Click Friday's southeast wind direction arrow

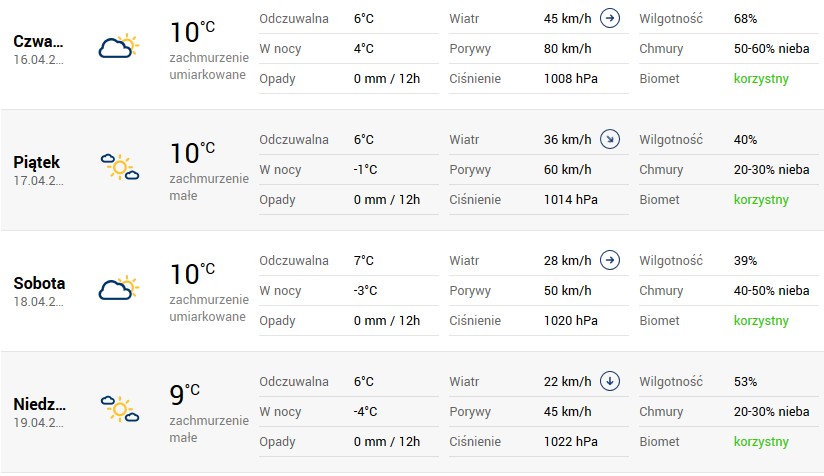point(611,139)
